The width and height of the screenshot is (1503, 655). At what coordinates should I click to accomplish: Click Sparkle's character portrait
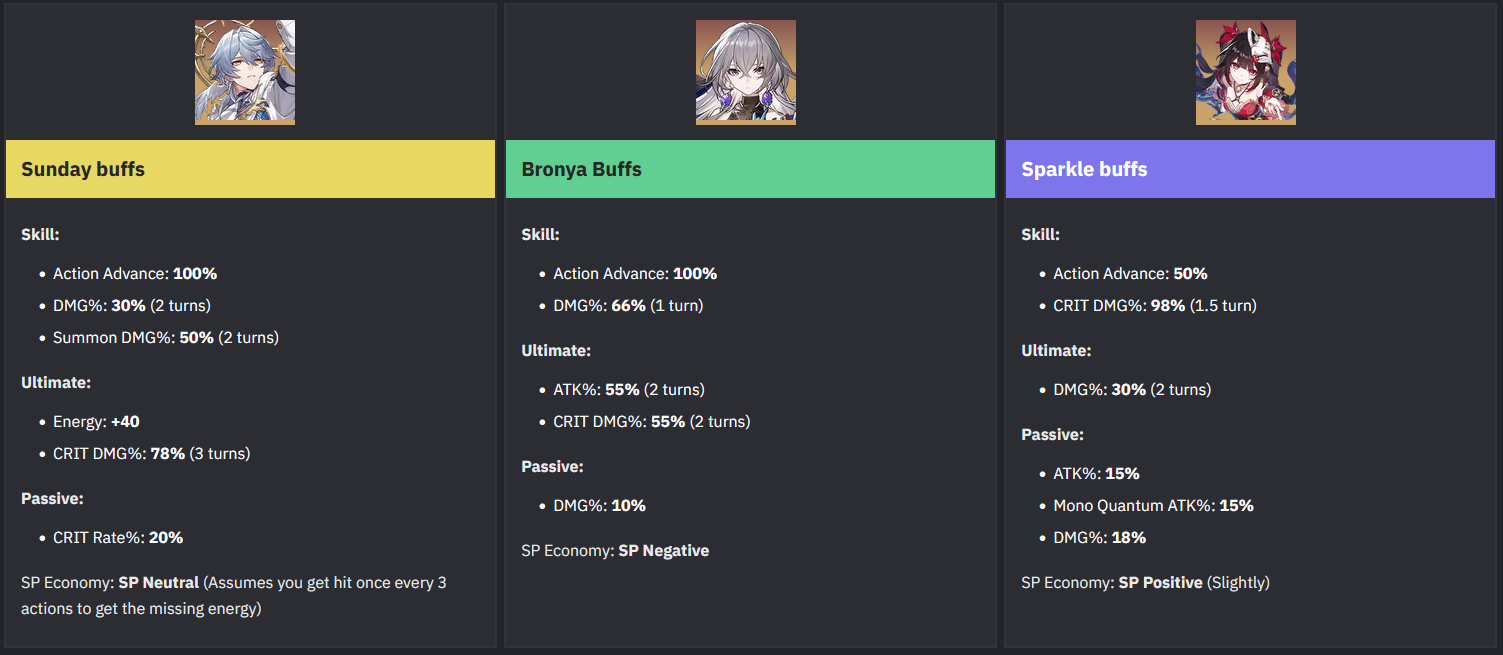tap(1246, 72)
